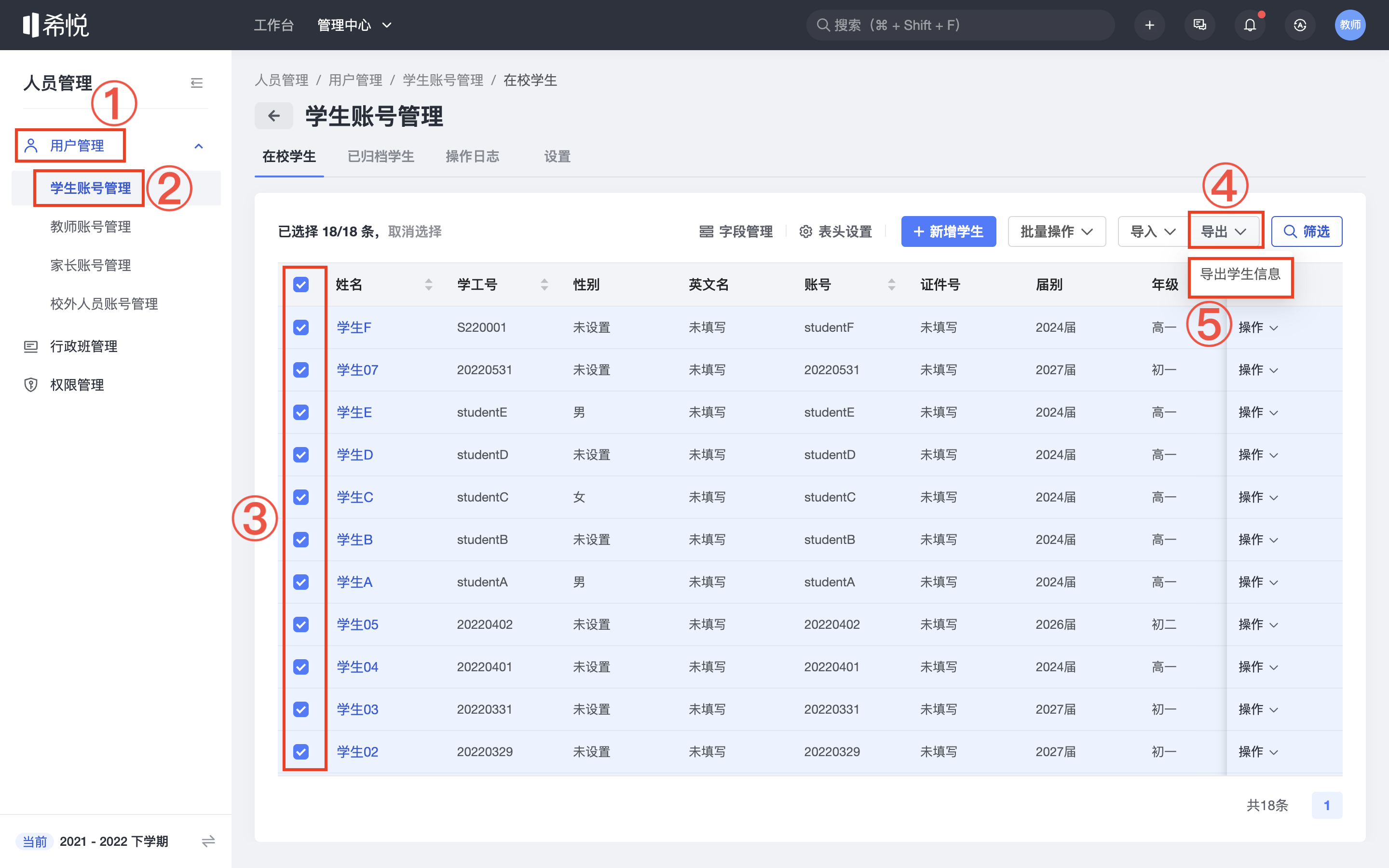
Task: Uncheck the 学生C row checkbox
Action: click(x=301, y=497)
